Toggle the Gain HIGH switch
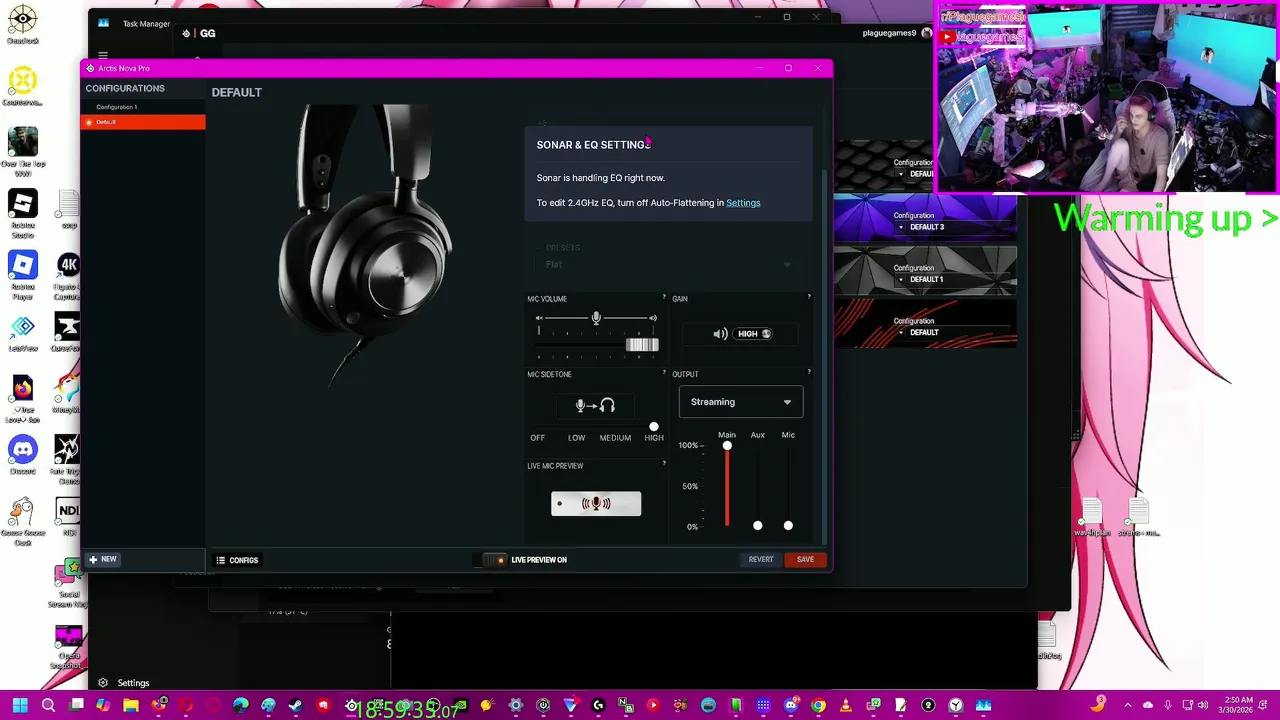This screenshot has width=1280, height=720. tap(755, 334)
